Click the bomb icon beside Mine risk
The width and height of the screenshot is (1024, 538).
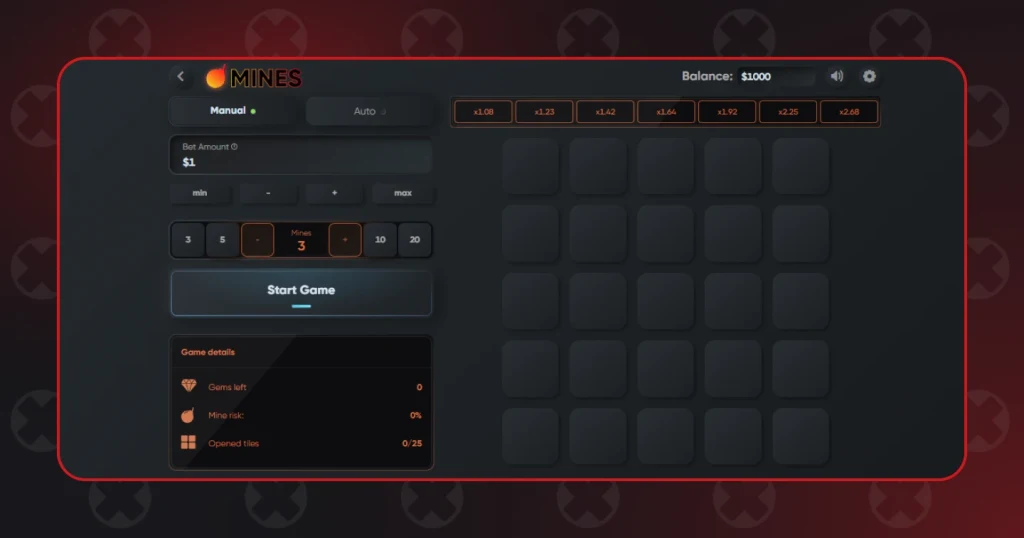click(188, 415)
